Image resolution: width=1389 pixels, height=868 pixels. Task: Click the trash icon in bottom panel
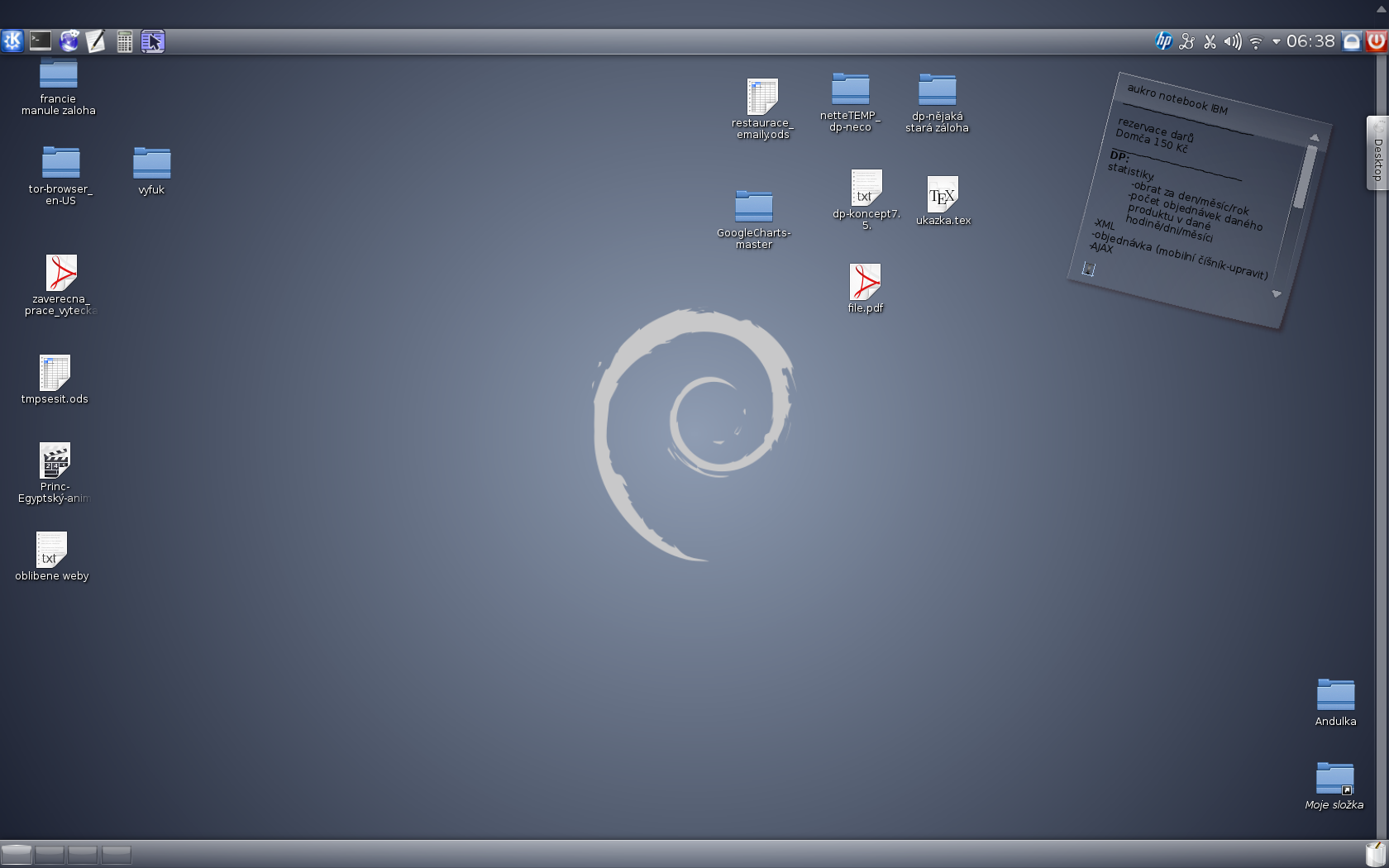[1376, 854]
